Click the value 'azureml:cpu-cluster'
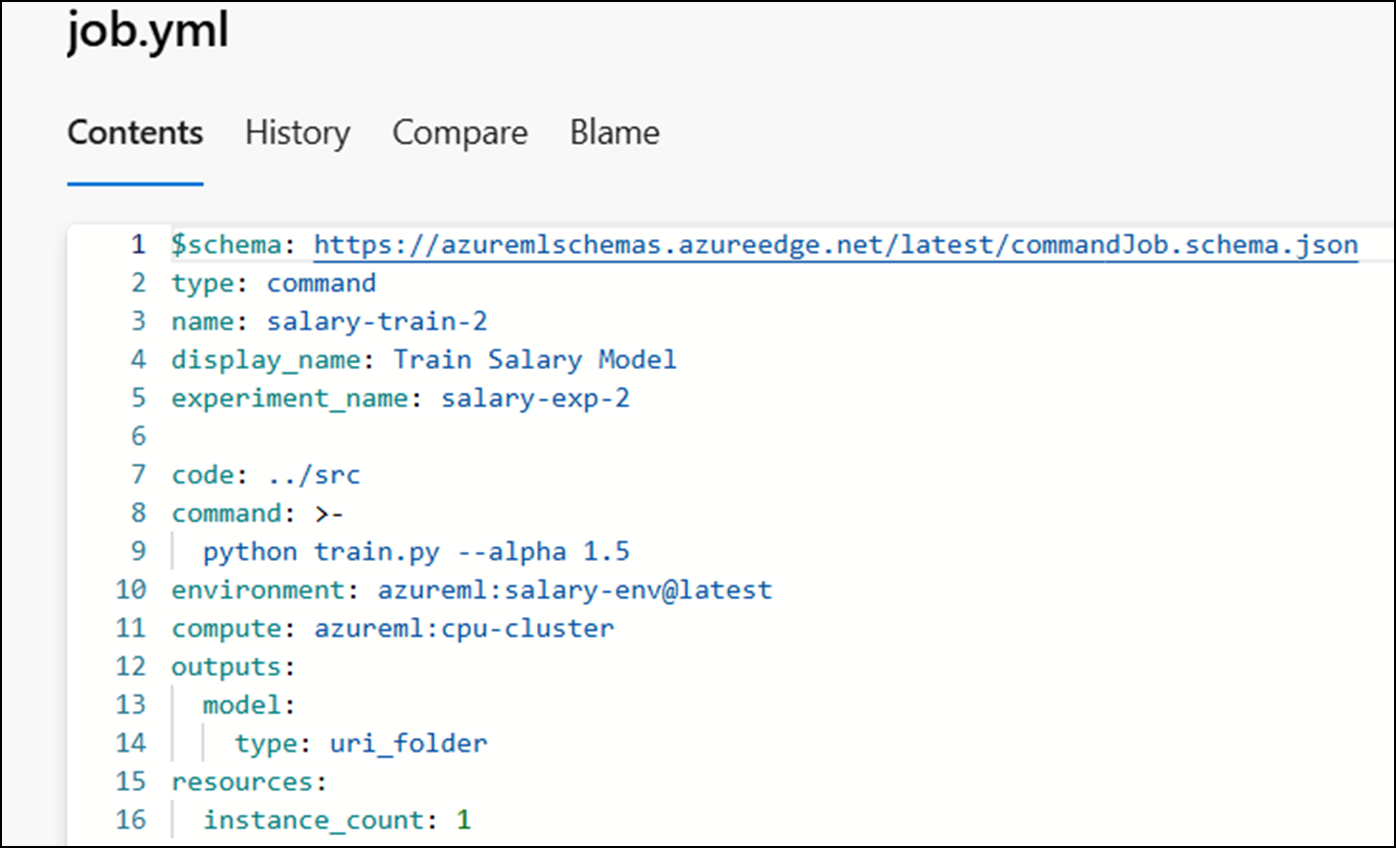This screenshot has width=1396, height=848. pyautogui.click(x=464, y=628)
